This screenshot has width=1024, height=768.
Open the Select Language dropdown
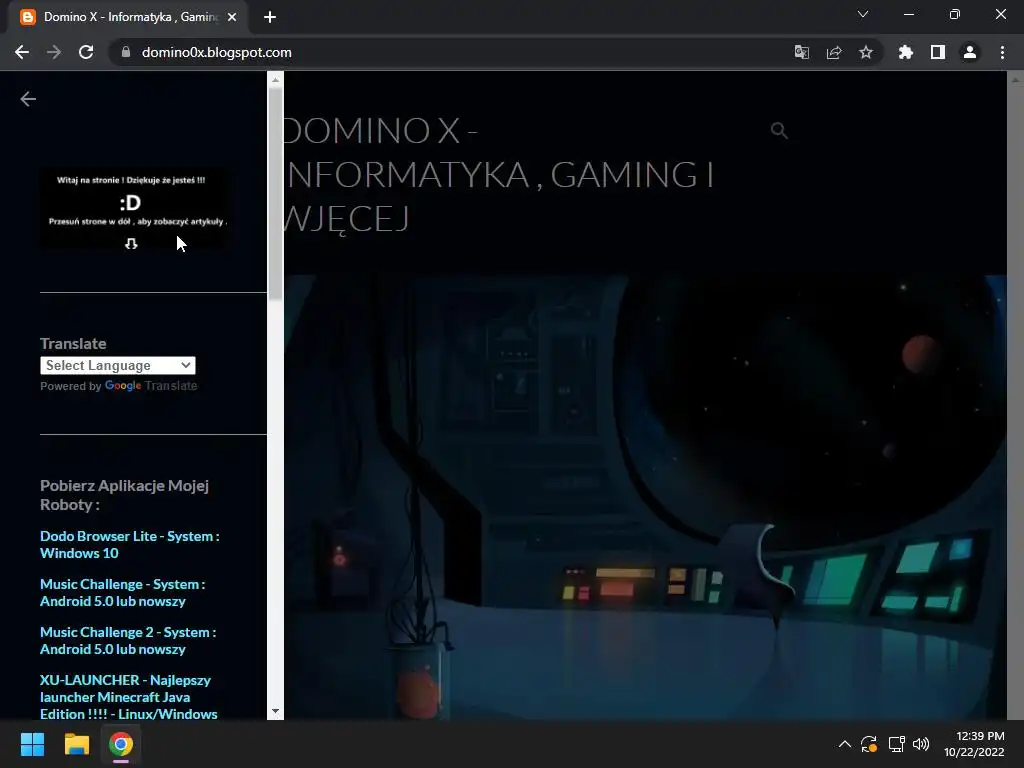[x=118, y=366]
